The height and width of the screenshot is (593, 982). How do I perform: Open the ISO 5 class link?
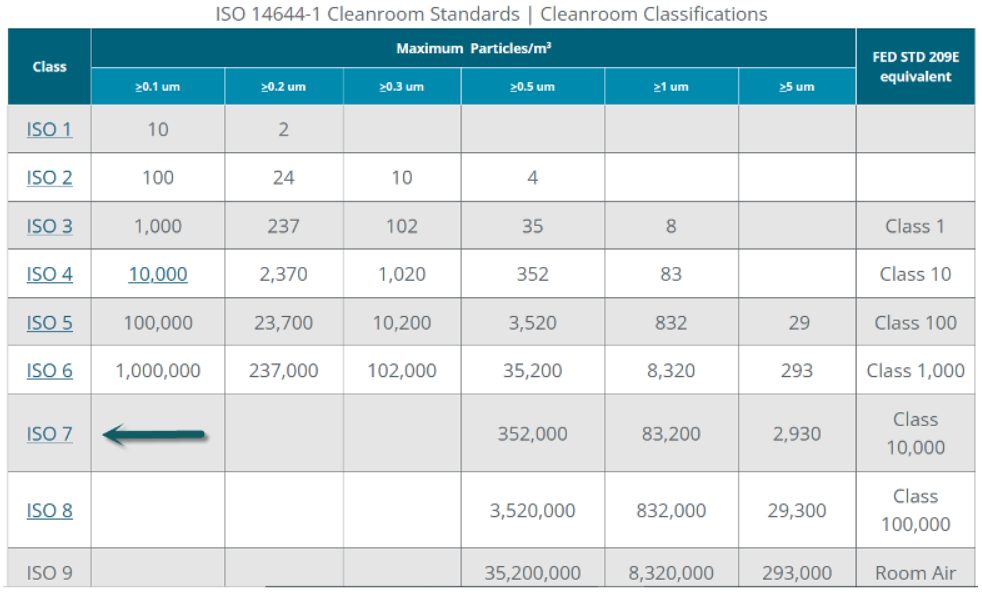pyautogui.click(x=49, y=323)
